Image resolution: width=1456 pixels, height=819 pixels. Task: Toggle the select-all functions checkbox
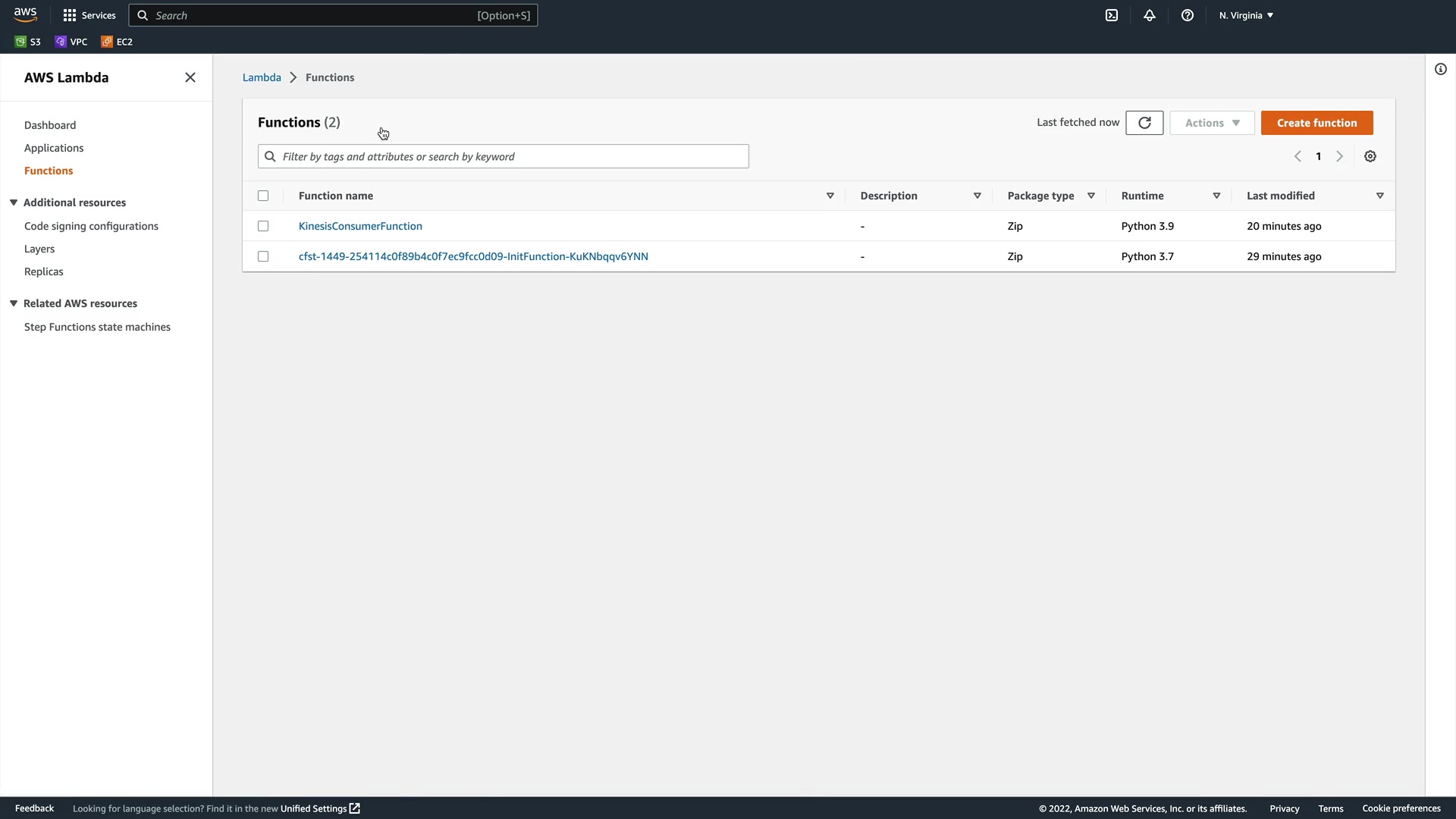point(263,196)
